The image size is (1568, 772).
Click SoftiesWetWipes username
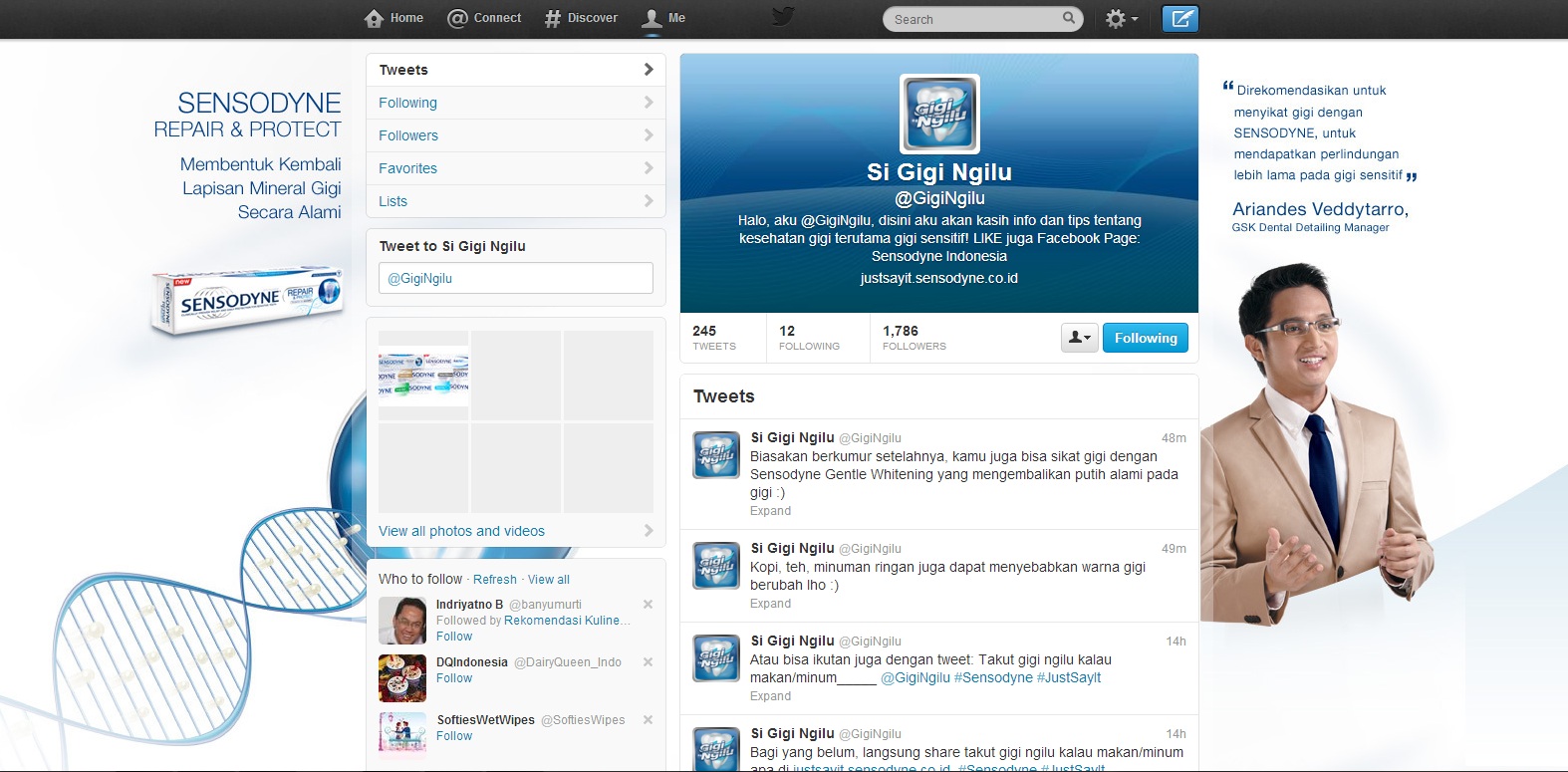[486, 719]
